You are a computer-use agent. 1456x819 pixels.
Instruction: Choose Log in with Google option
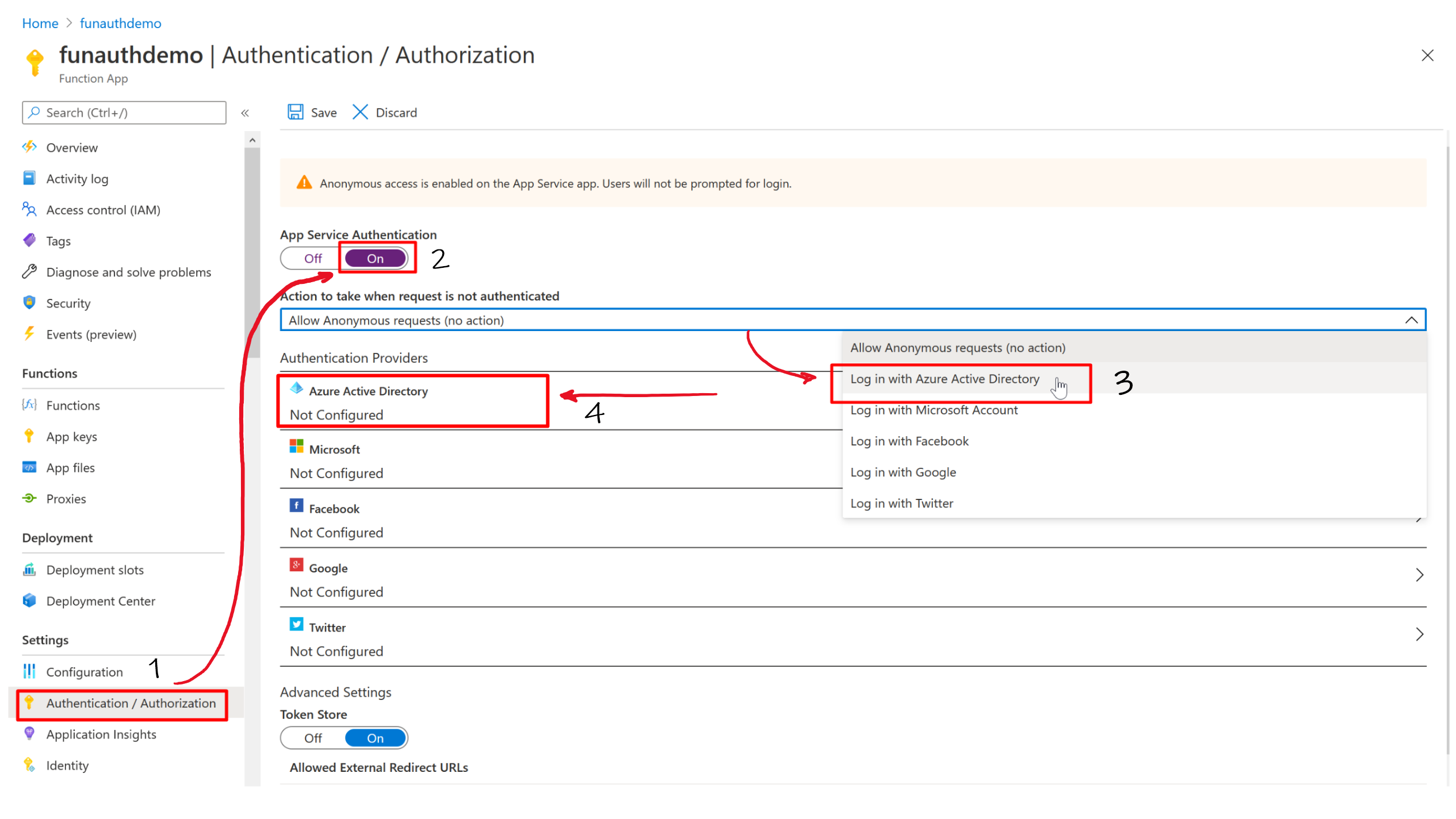(x=903, y=472)
